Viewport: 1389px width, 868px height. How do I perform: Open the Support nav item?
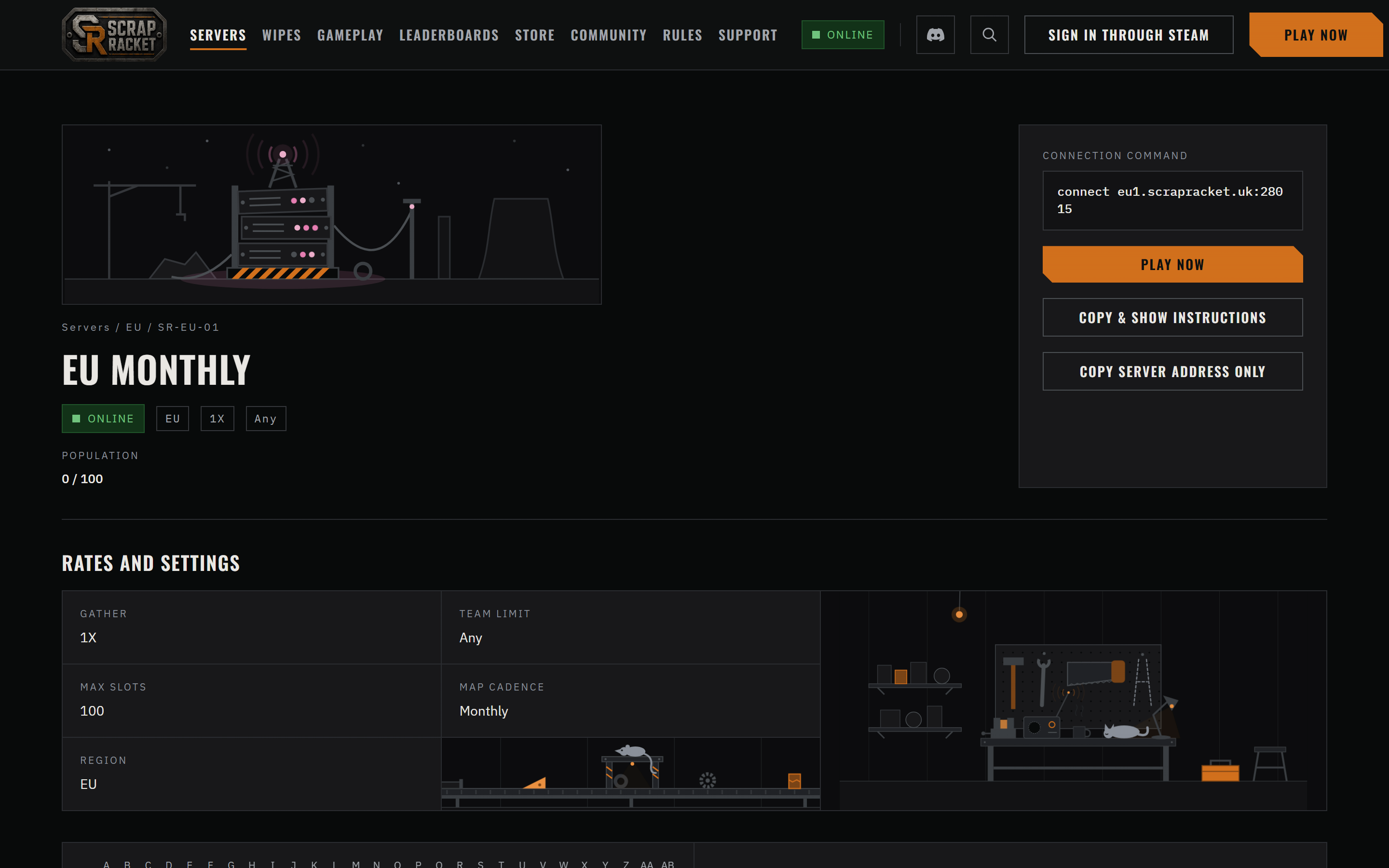coord(748,35)
